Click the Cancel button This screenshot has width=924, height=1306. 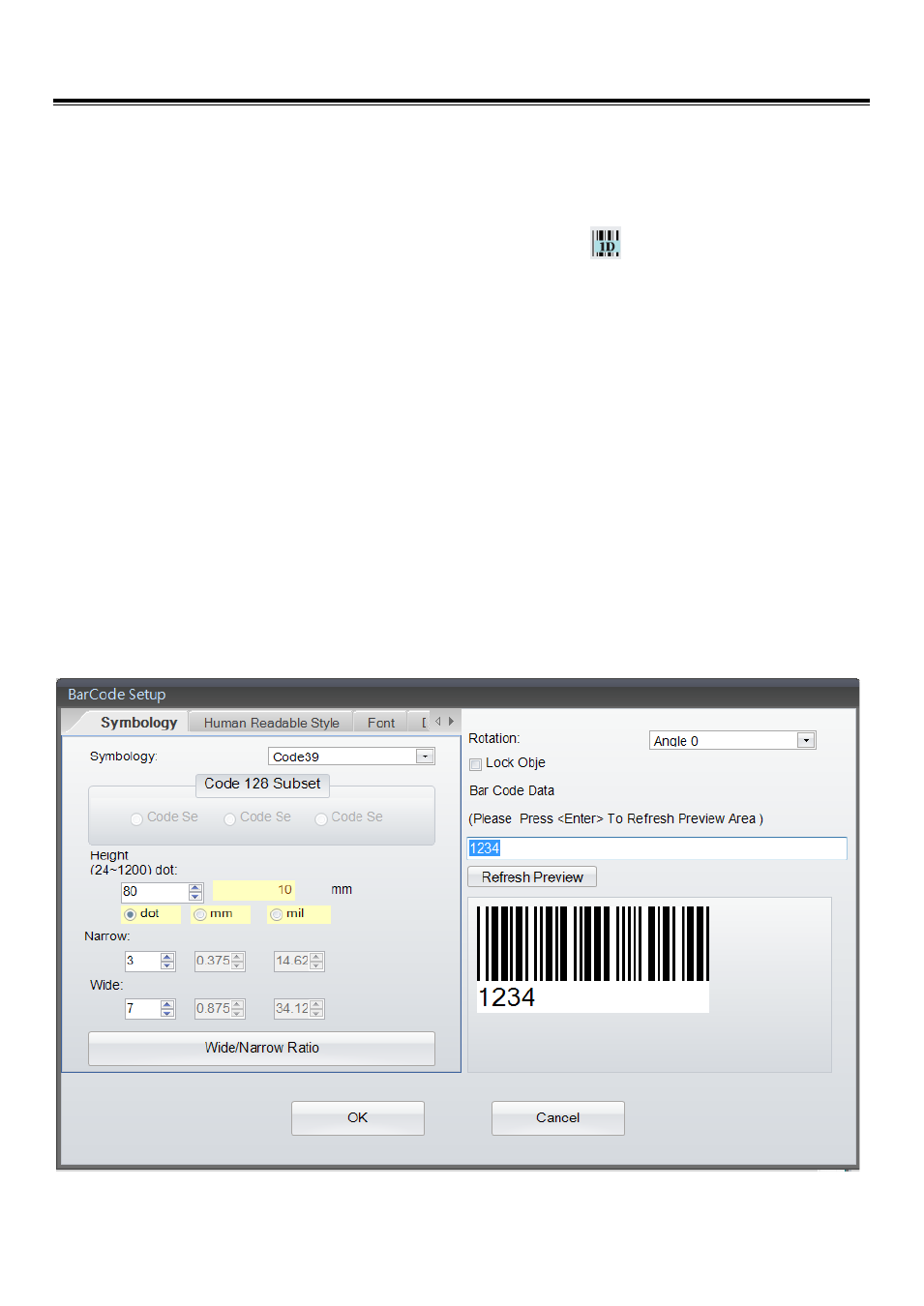point(558,1118)
